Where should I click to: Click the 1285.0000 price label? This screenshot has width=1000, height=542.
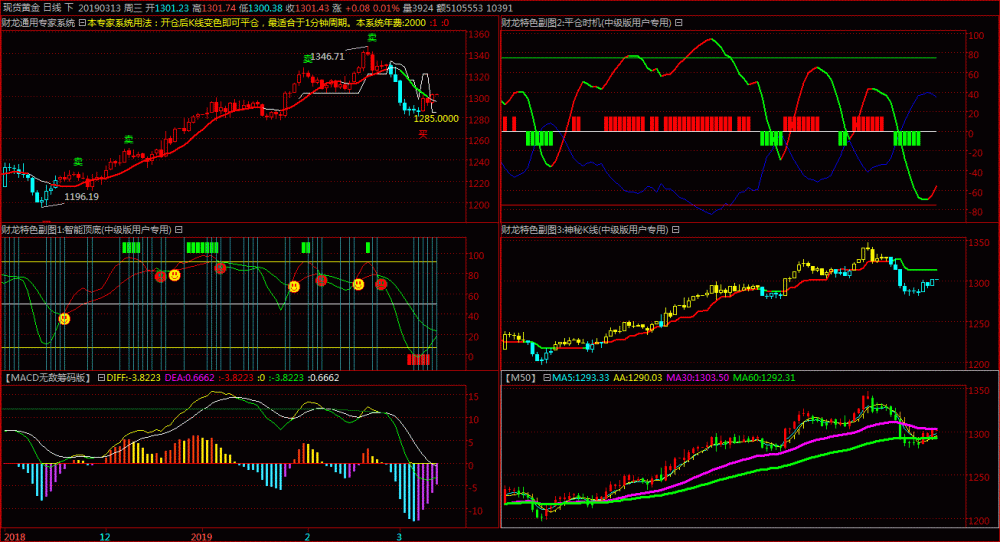pos(436,119)
